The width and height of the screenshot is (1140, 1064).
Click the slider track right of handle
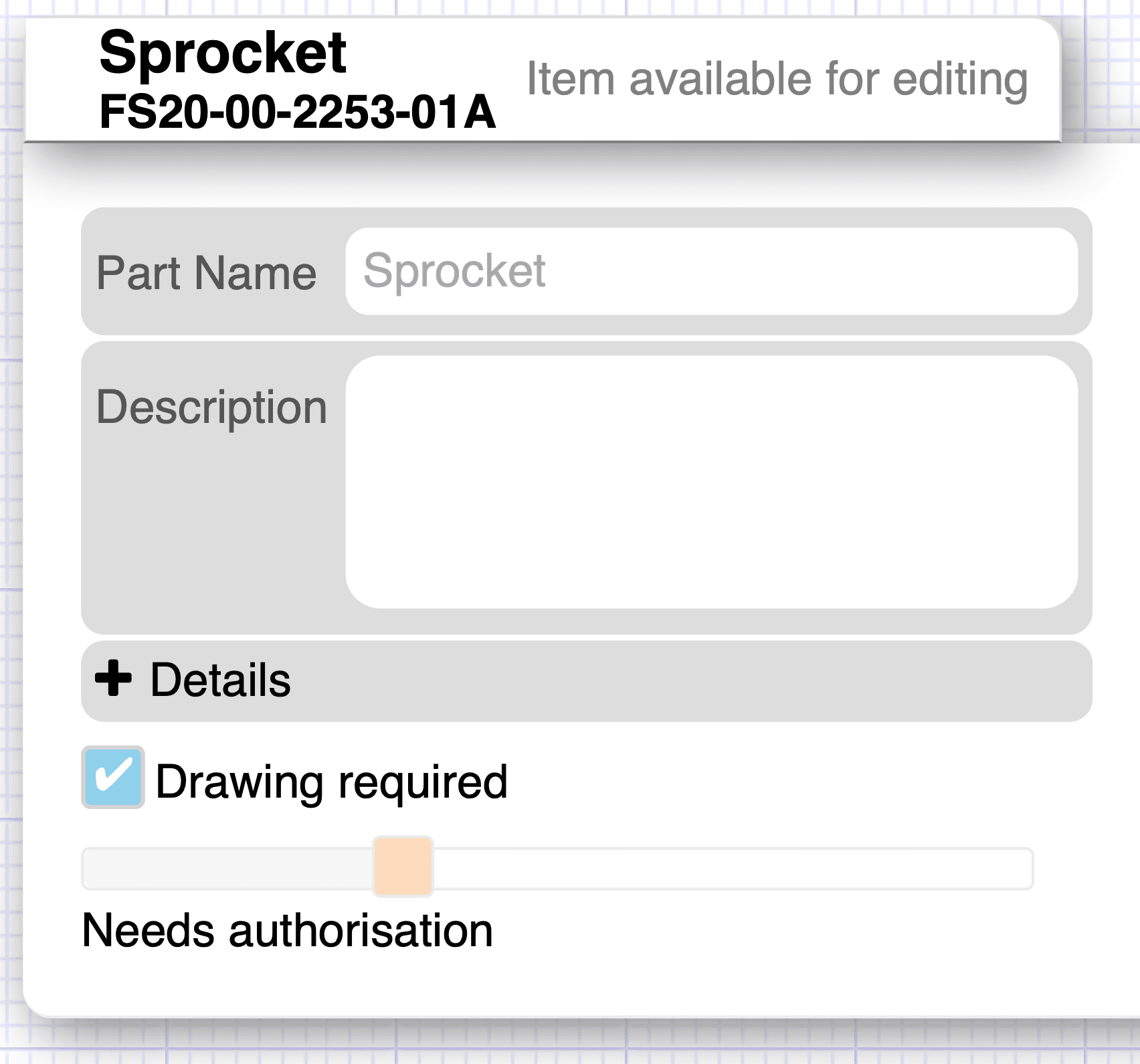(x=733, y=869)
